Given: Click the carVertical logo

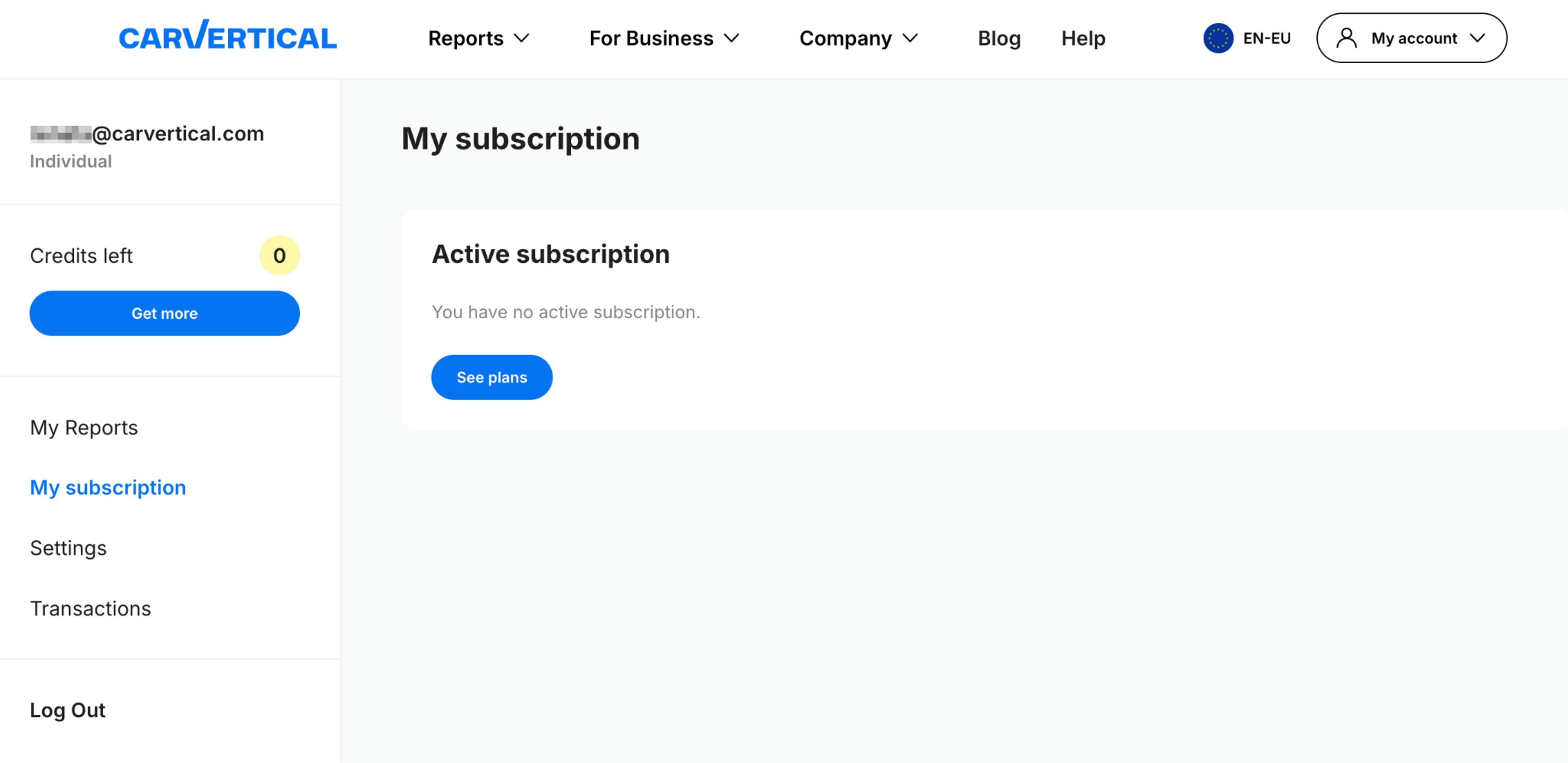Looking at the screenshot, I should [x=228, y=35].
